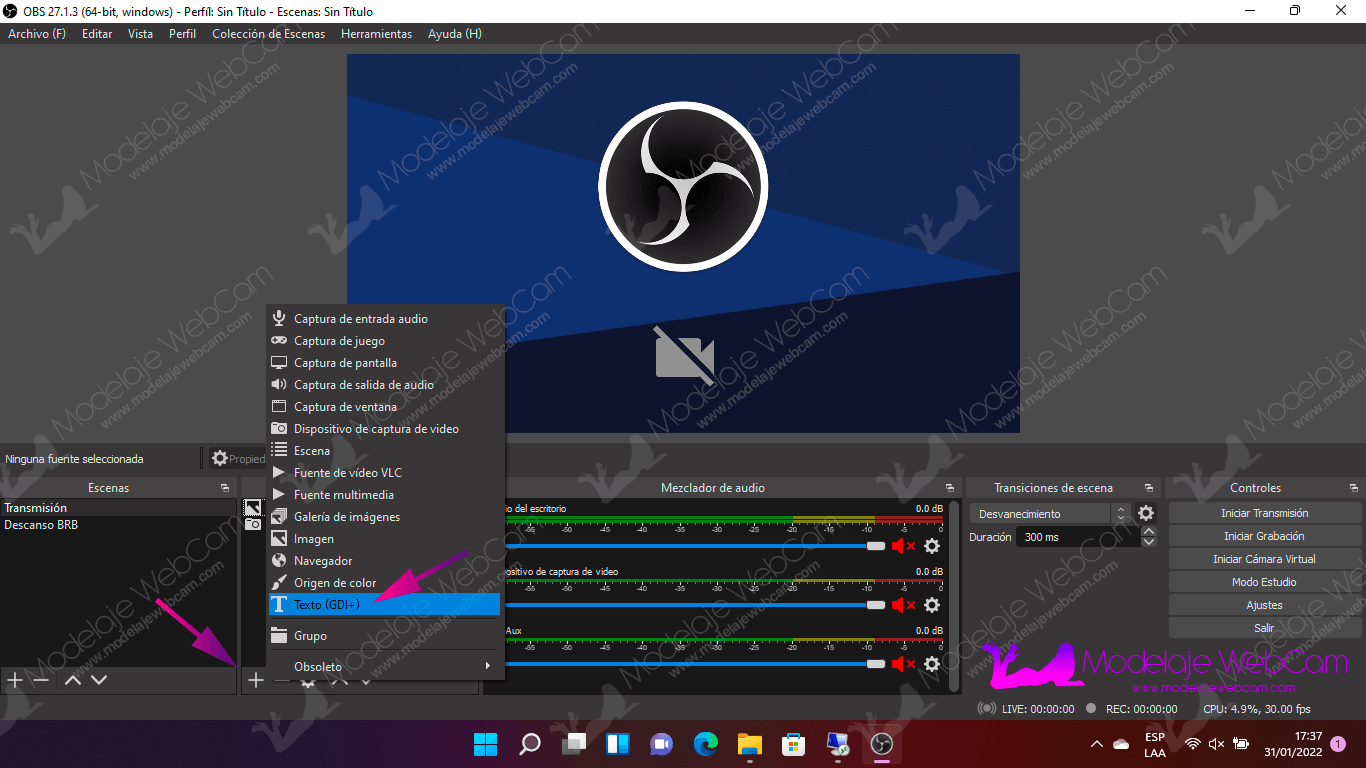Unmute the video capture device audio
This screenshot has width=1366, height=768.
click(x=903, y=605)
